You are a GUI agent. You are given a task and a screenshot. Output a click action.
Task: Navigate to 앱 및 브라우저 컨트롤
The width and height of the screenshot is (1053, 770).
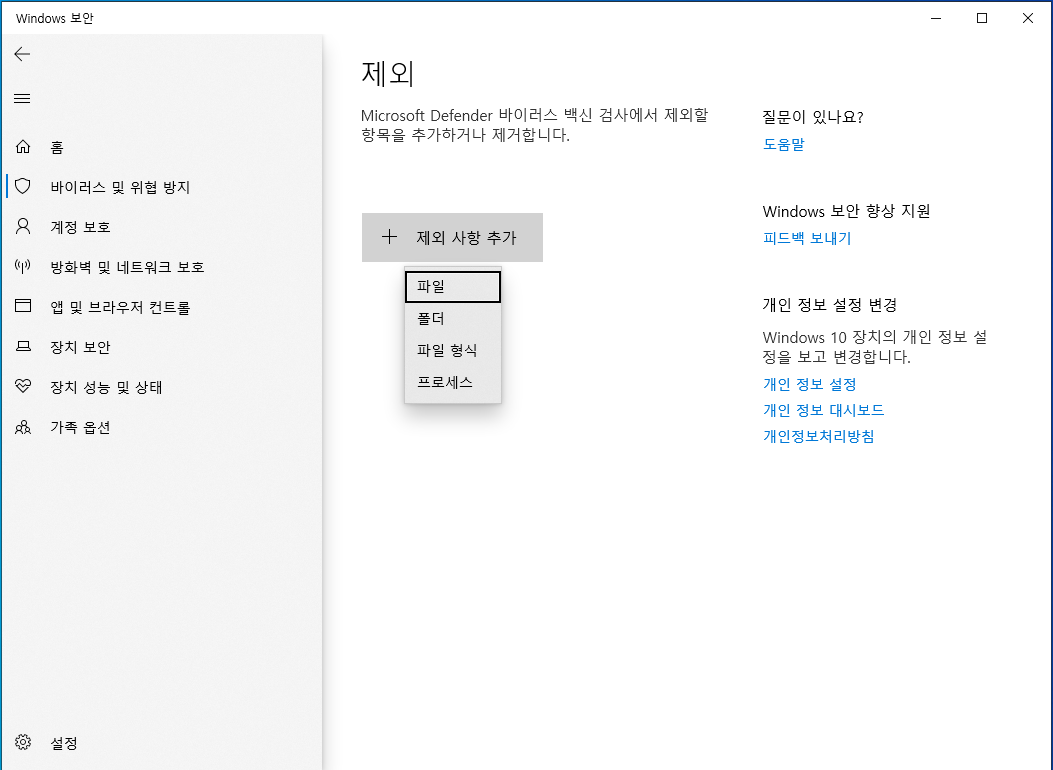120,307
